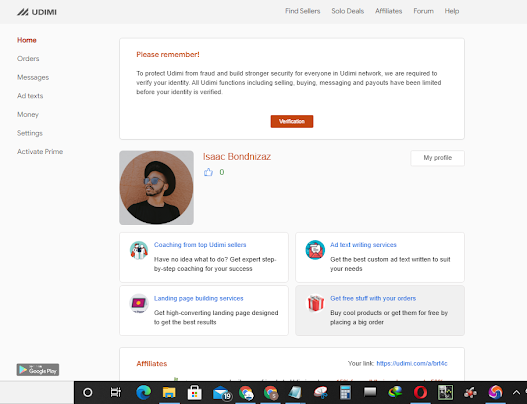Open File Explorer from taskbar
Screen dimensions: 527x404
[169, 392]
